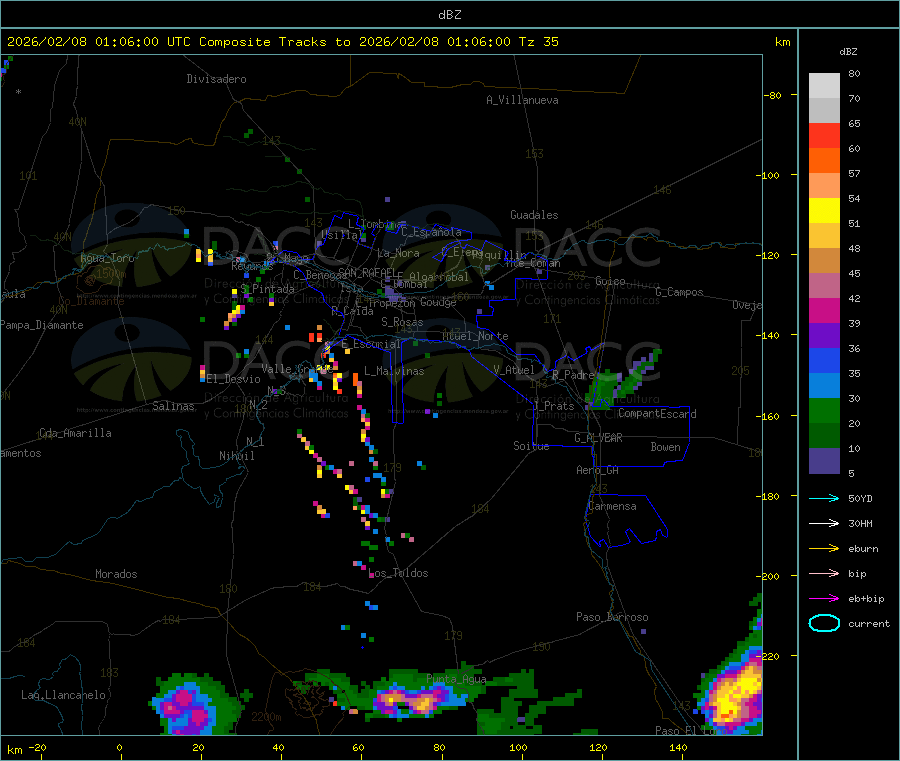The width and height of the screenshot is (900, 761).
Task: Click the 'Carmensa' map label
Action: pos(612,506)
